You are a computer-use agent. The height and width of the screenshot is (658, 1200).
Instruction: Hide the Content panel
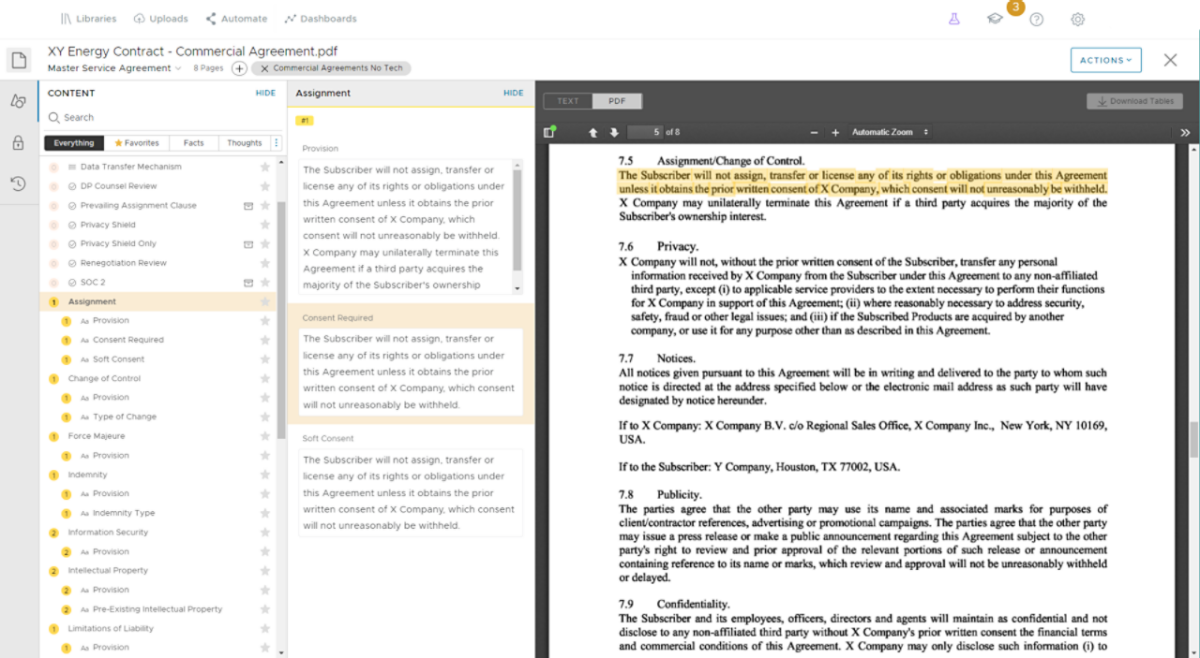265,93
